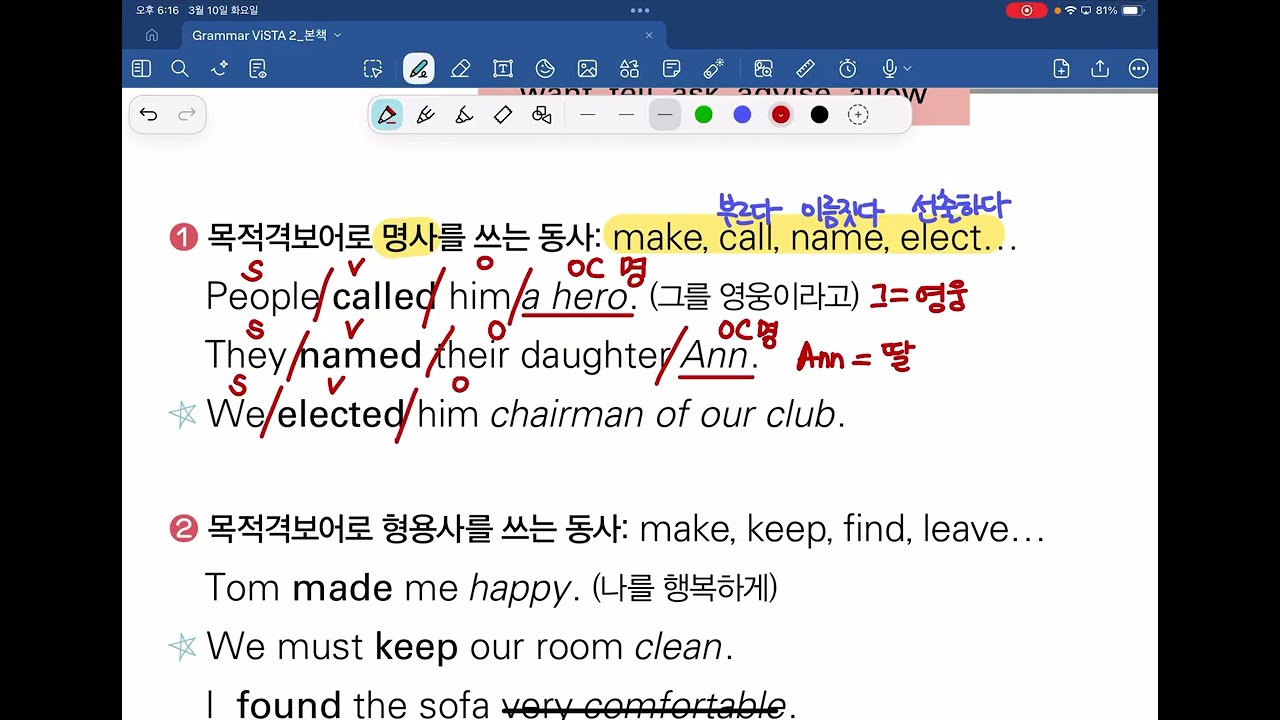Choose the highlighter-style marker nib
Image resolution: width=1280 pixels, height=720 pixels.
click(x=503, y=115)
